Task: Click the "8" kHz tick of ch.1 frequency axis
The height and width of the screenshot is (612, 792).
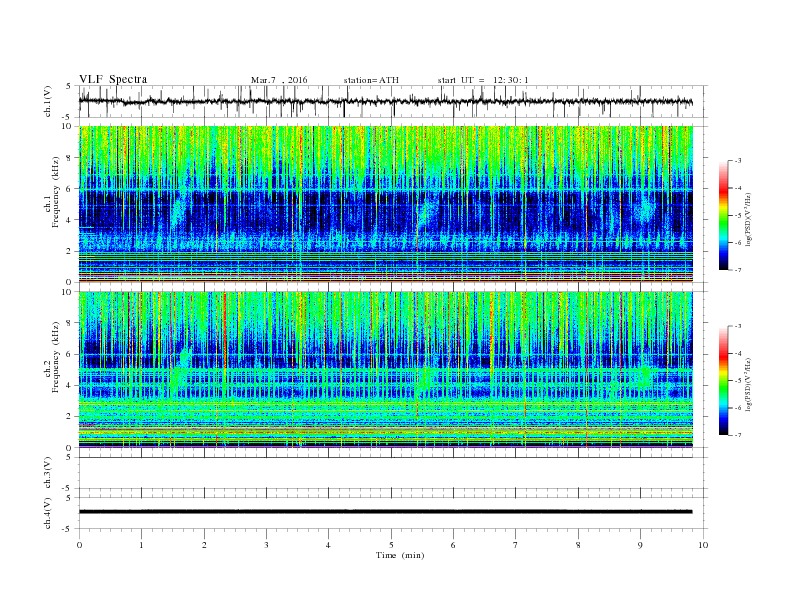Action: 70,158
